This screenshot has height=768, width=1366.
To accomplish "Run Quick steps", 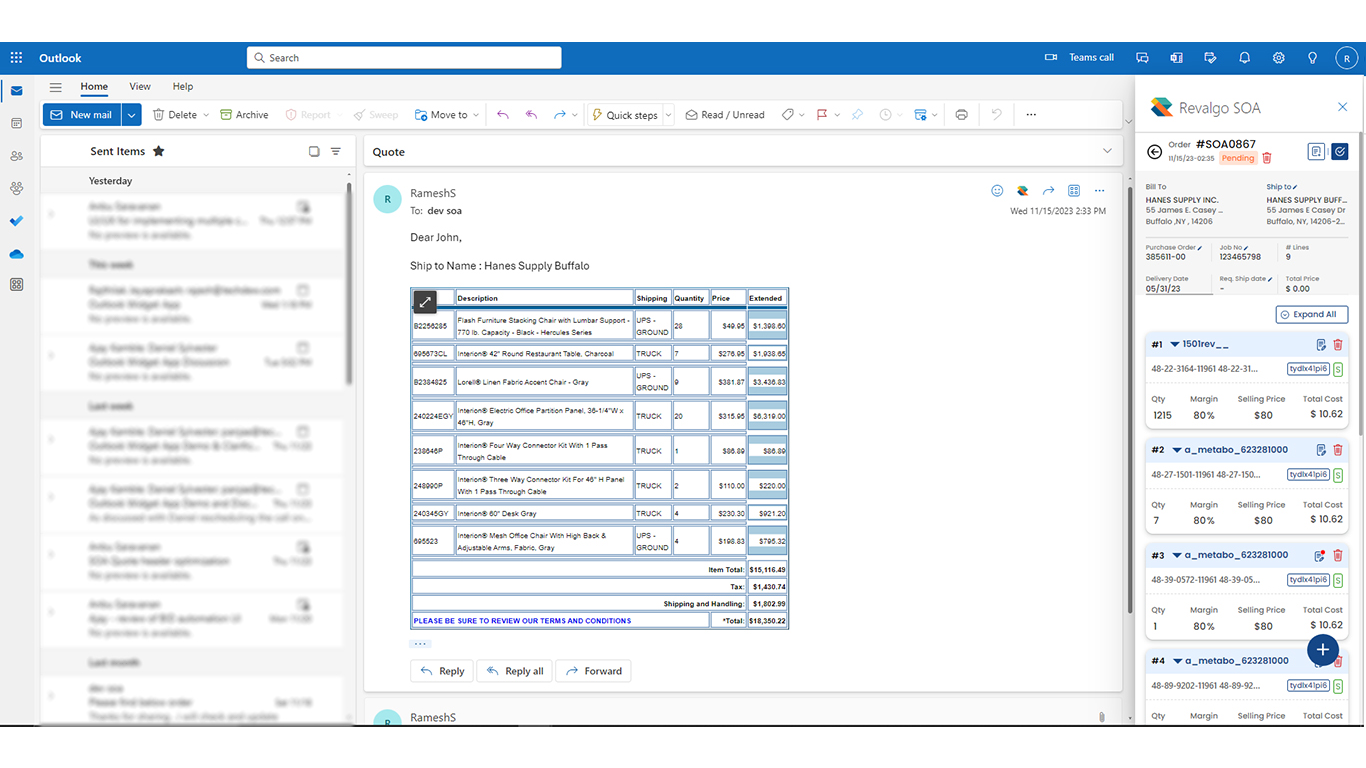I will pos(624,115).
